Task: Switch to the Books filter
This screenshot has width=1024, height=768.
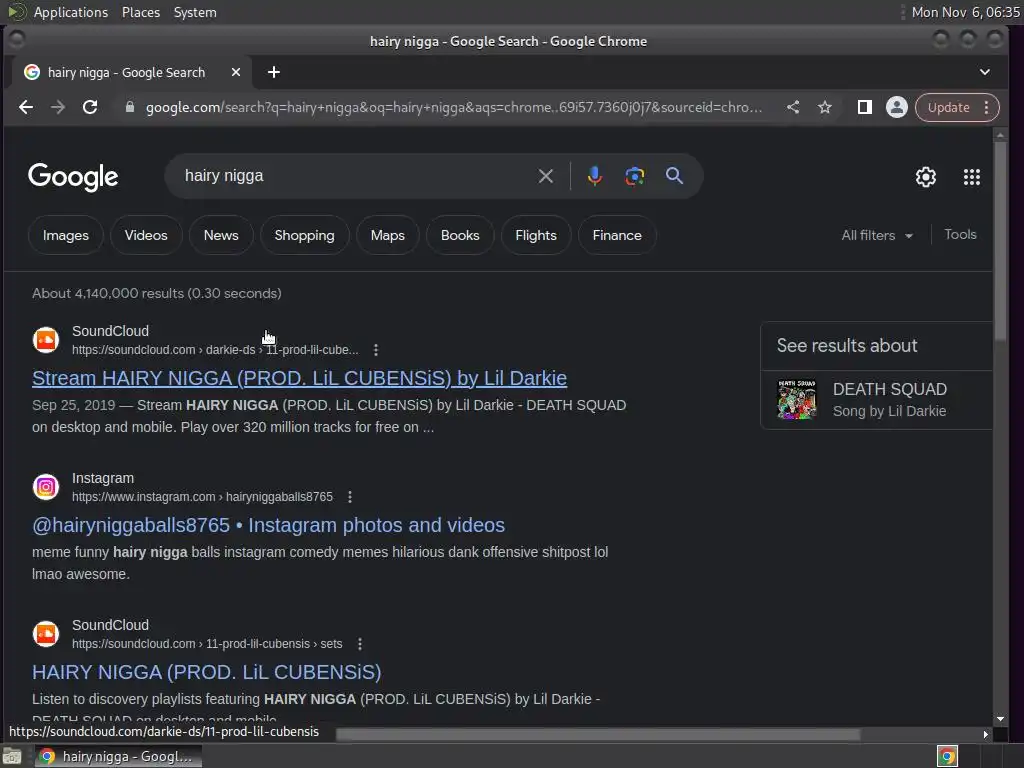Action: pos(460,235)
